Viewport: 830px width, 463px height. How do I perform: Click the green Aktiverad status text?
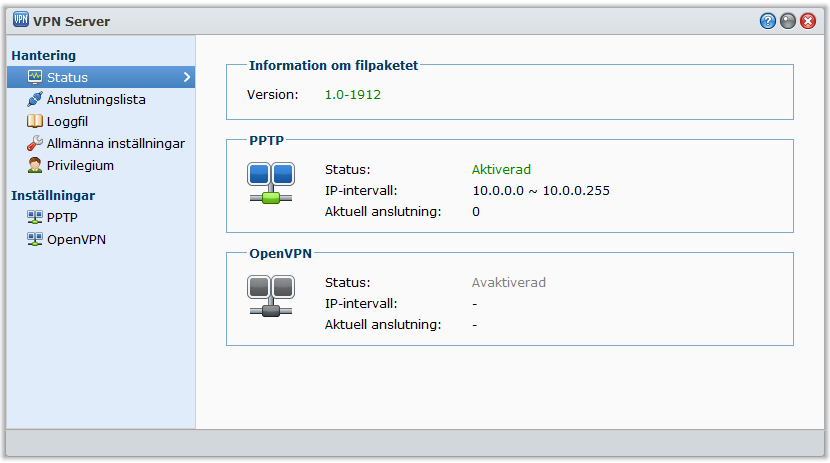click(501, 169)
